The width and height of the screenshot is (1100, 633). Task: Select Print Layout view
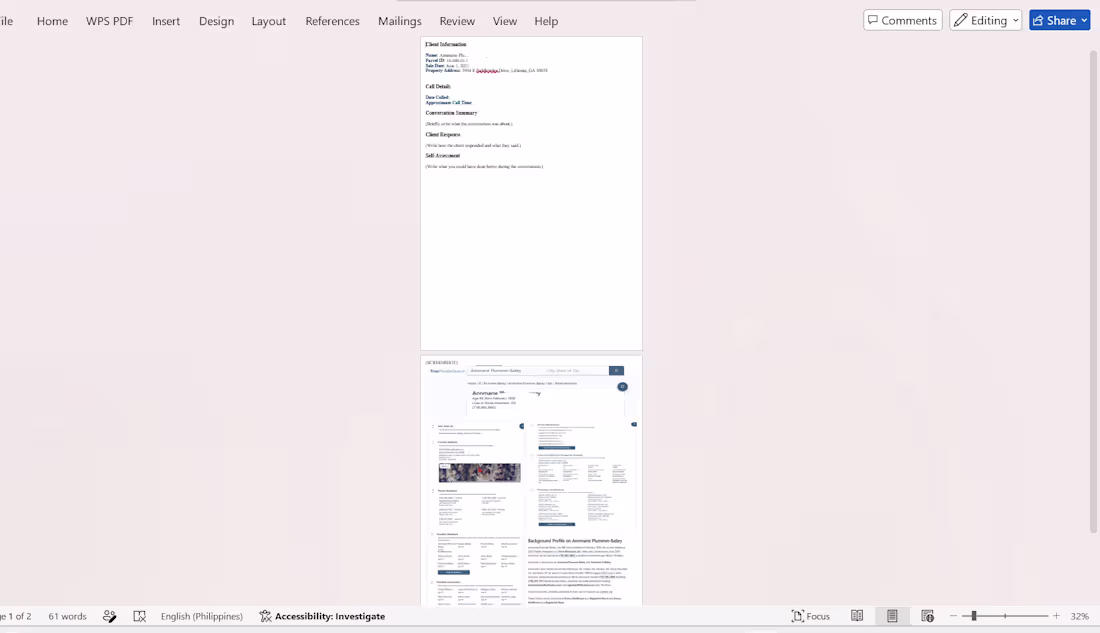[892, 616]
